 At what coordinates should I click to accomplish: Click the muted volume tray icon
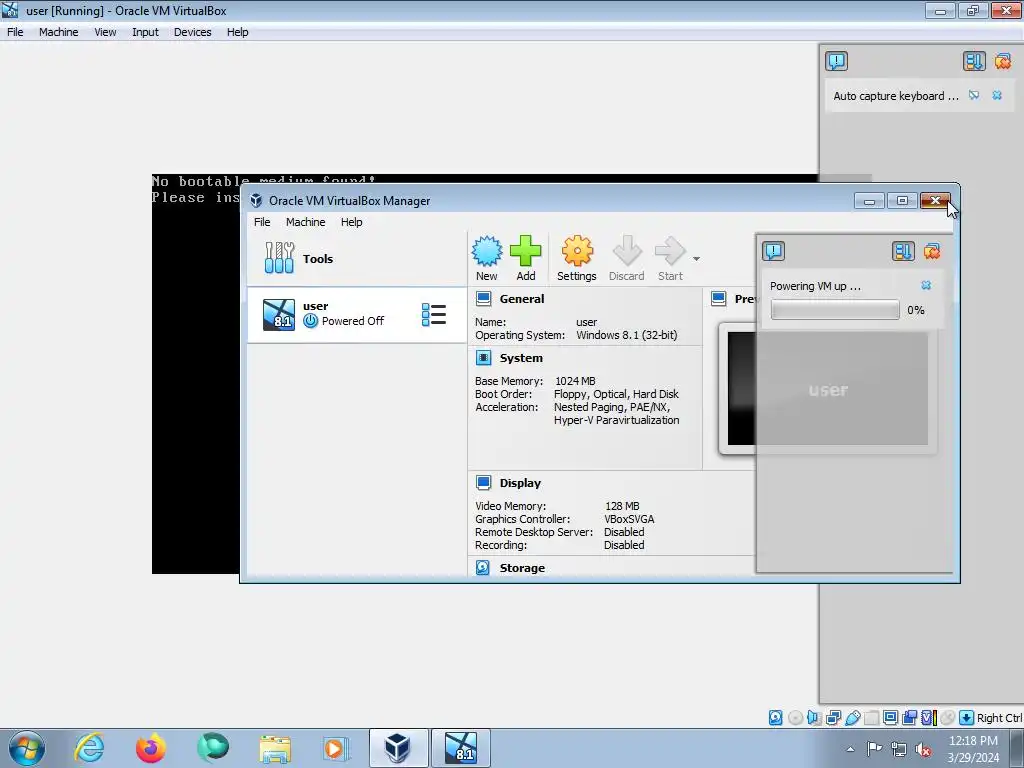point(923,749)
